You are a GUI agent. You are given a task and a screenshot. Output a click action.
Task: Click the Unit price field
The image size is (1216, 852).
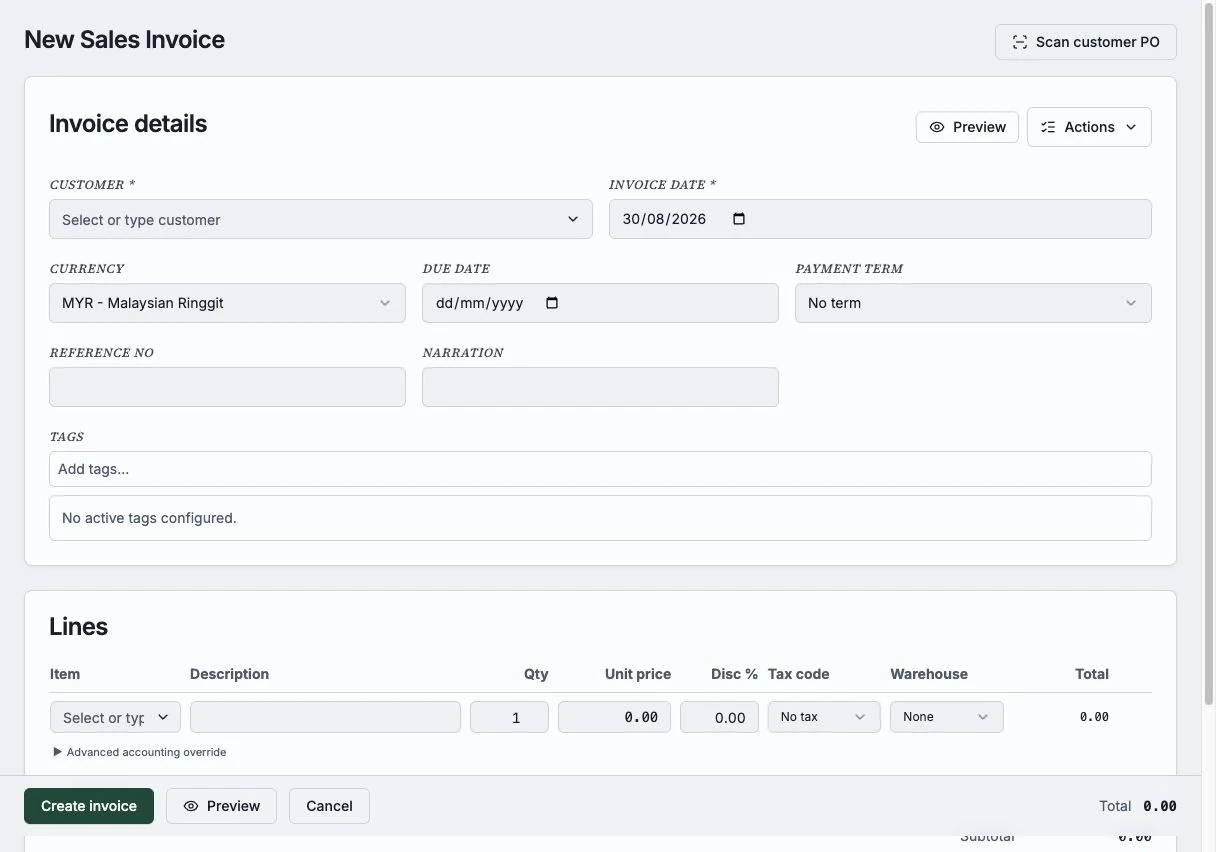coord(614,717)
